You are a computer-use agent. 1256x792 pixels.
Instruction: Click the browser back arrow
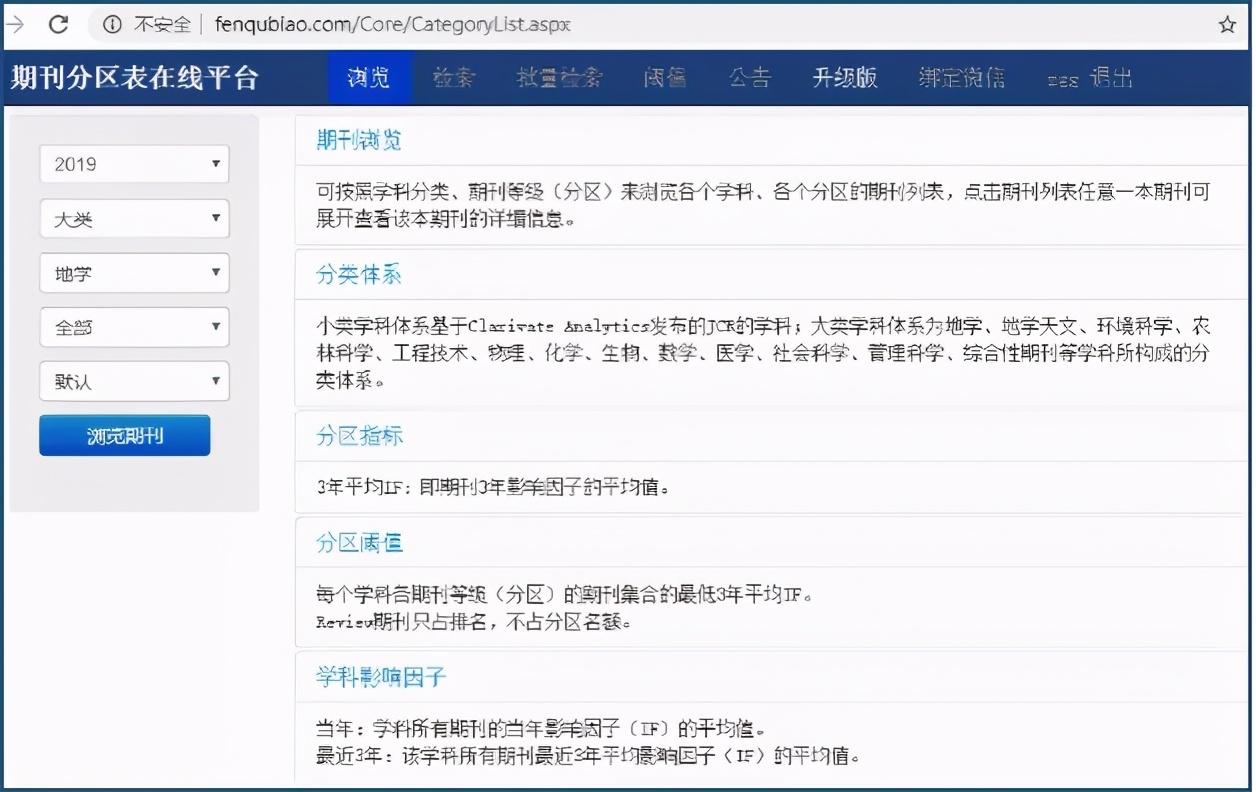pyautogui.click(x=14, y=23)
